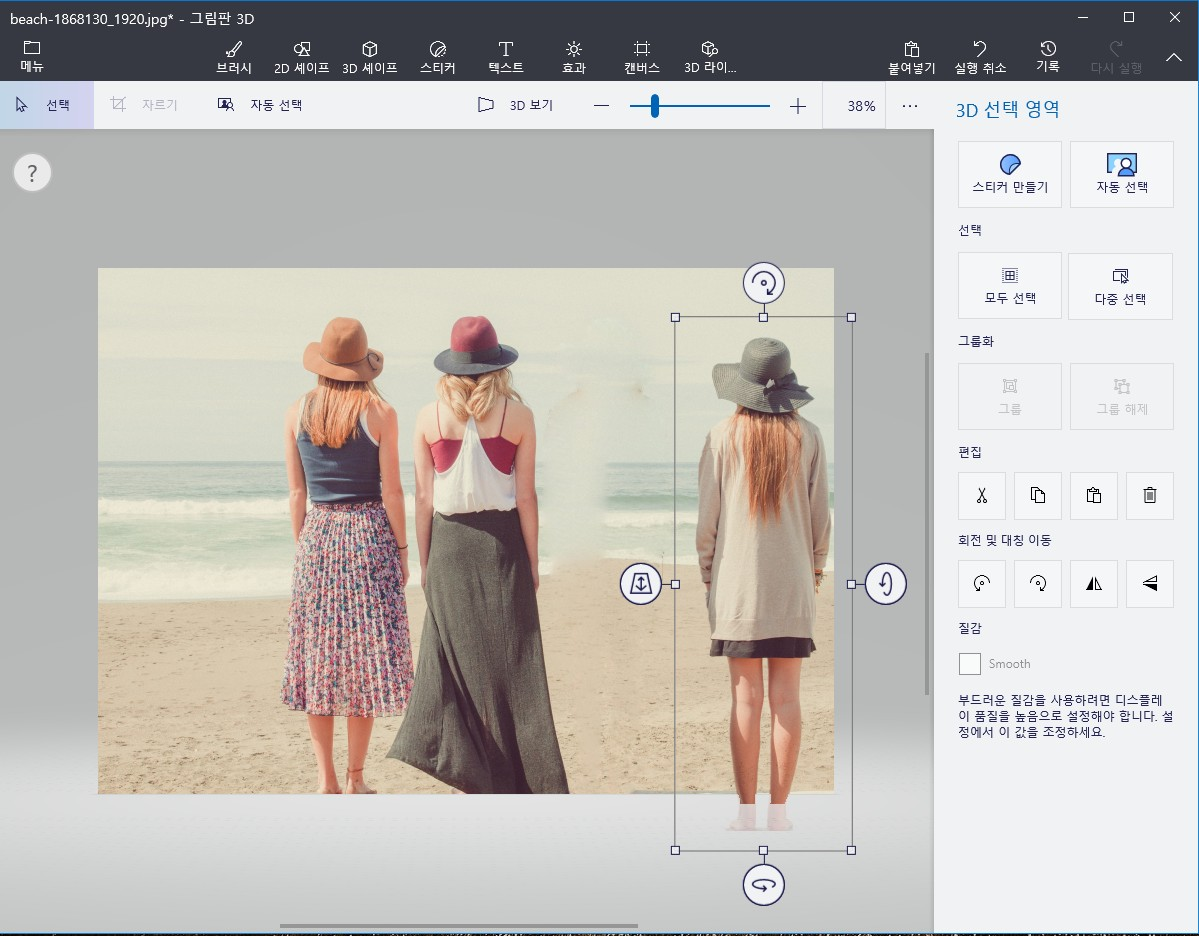Open the Effects (효과) tab
This screenshot has width=1199, height=936.
pyautogui.click(x=573, y=57)
